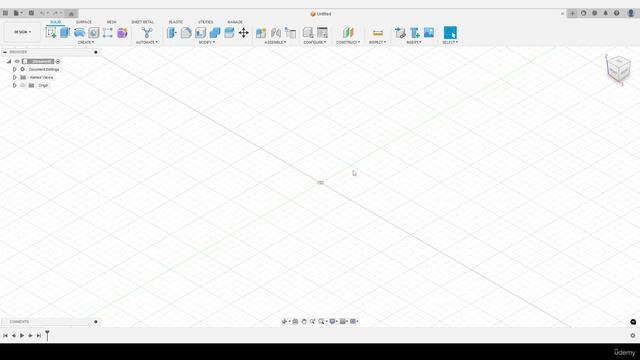Click the As-built Joint icon
640x360 pixels.
point(291,33)
